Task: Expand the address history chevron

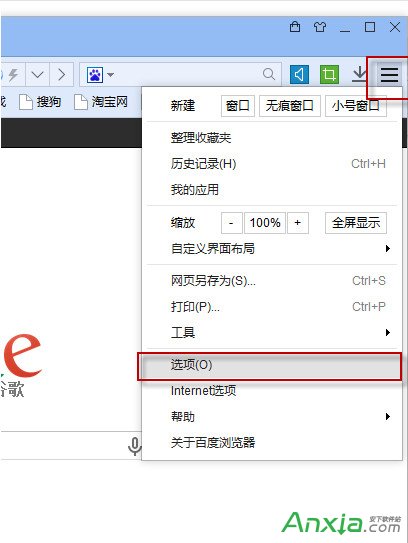Action: click(37, 74)
